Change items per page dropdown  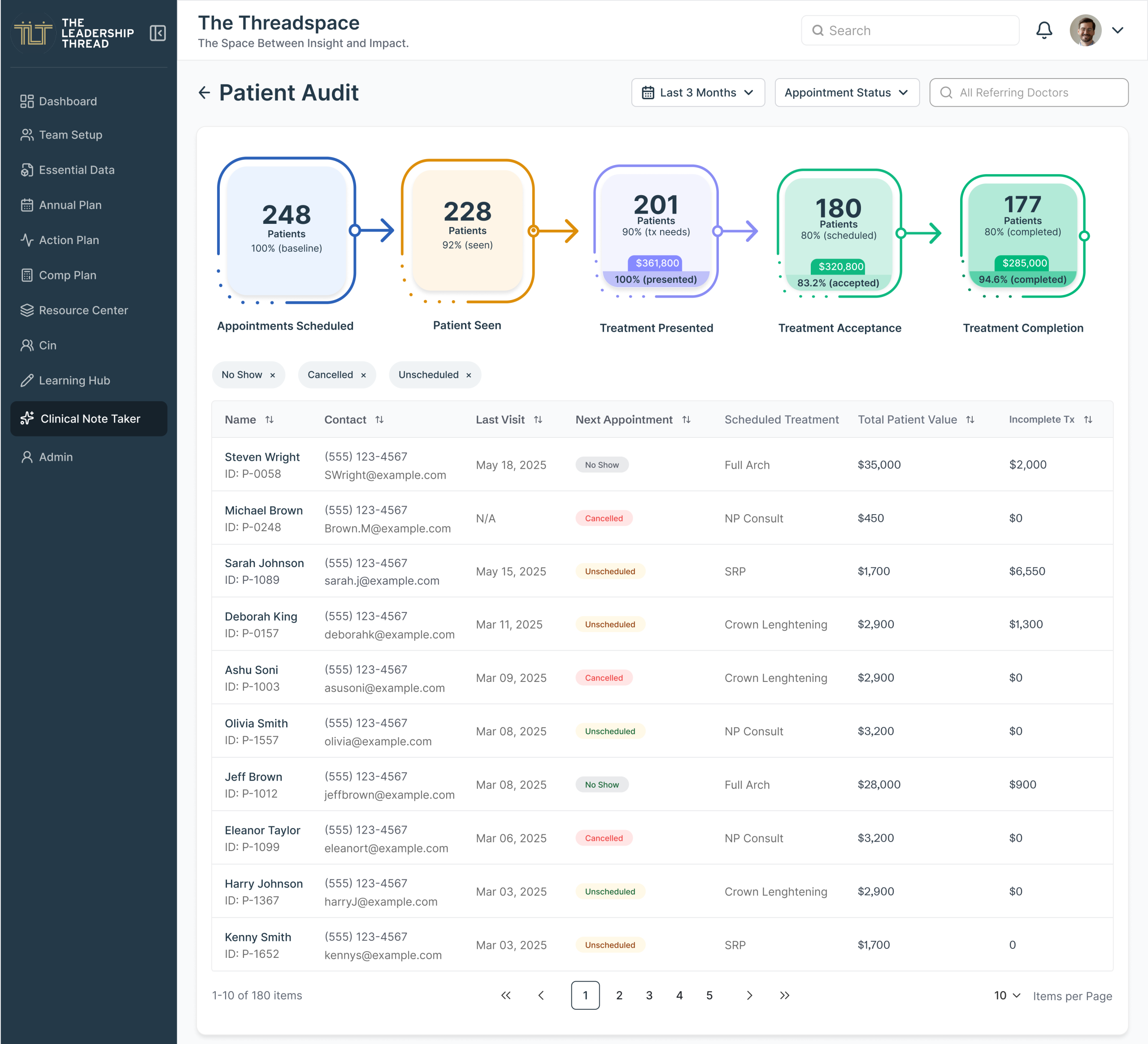tap(1007, 995)
